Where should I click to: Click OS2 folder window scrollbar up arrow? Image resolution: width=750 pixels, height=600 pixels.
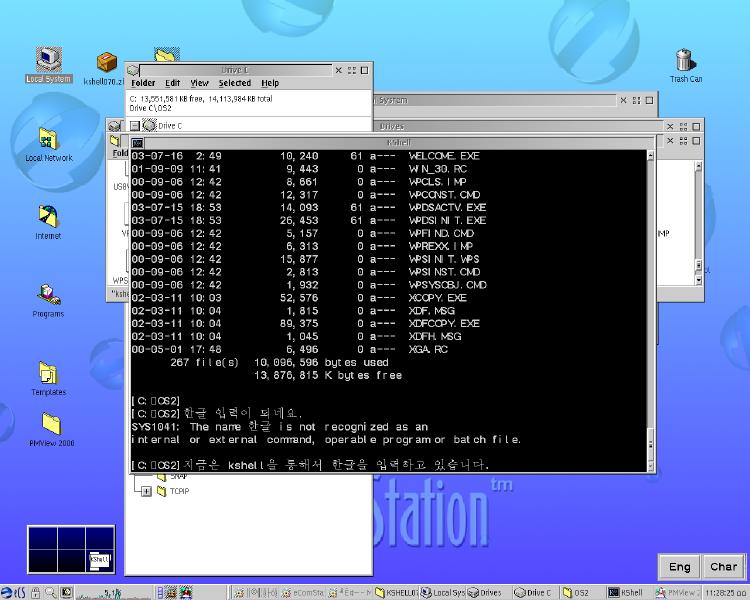click(x=698, y=166)
